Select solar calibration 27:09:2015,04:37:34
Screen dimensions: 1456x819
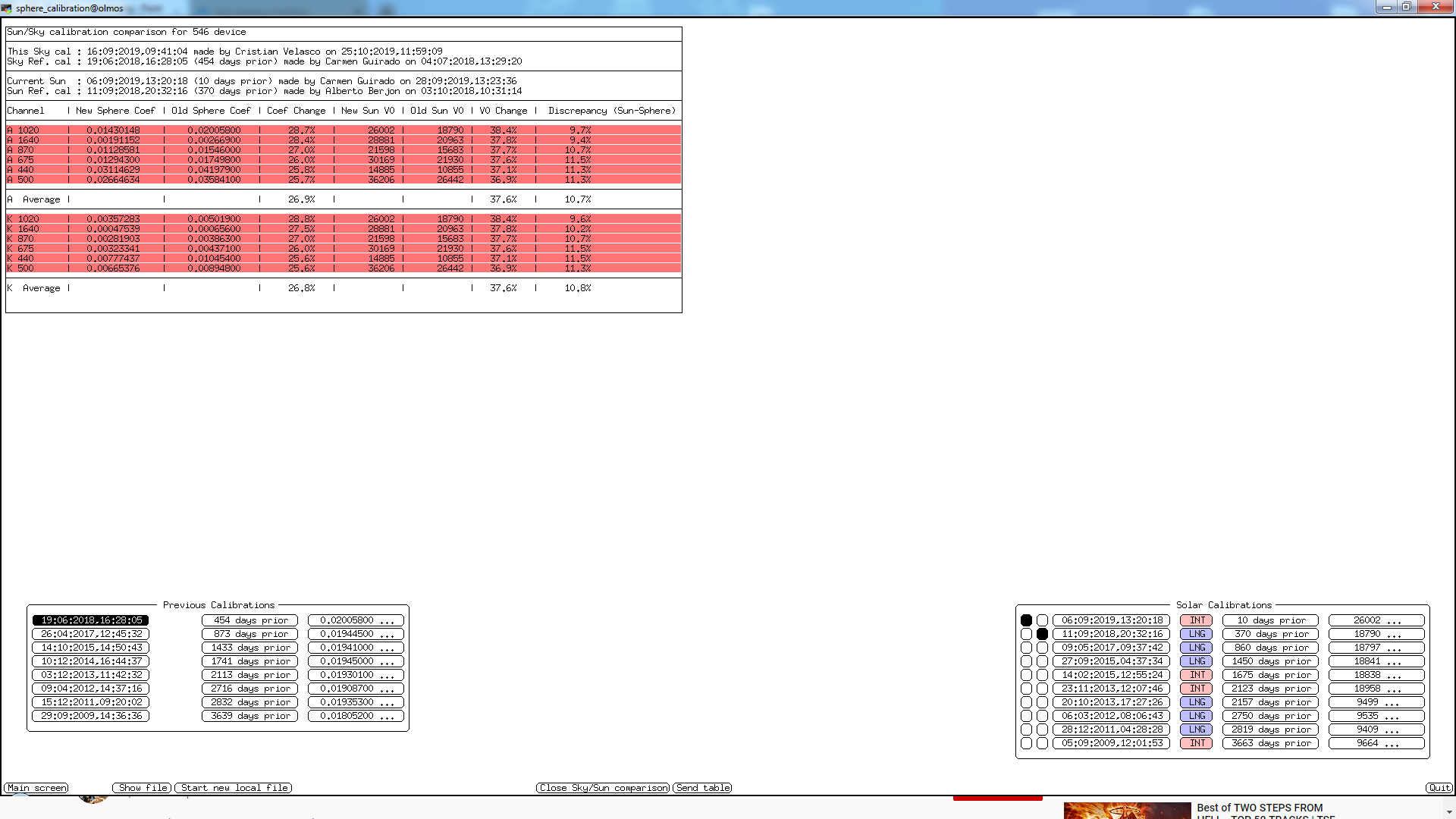tap(1112, 661)
